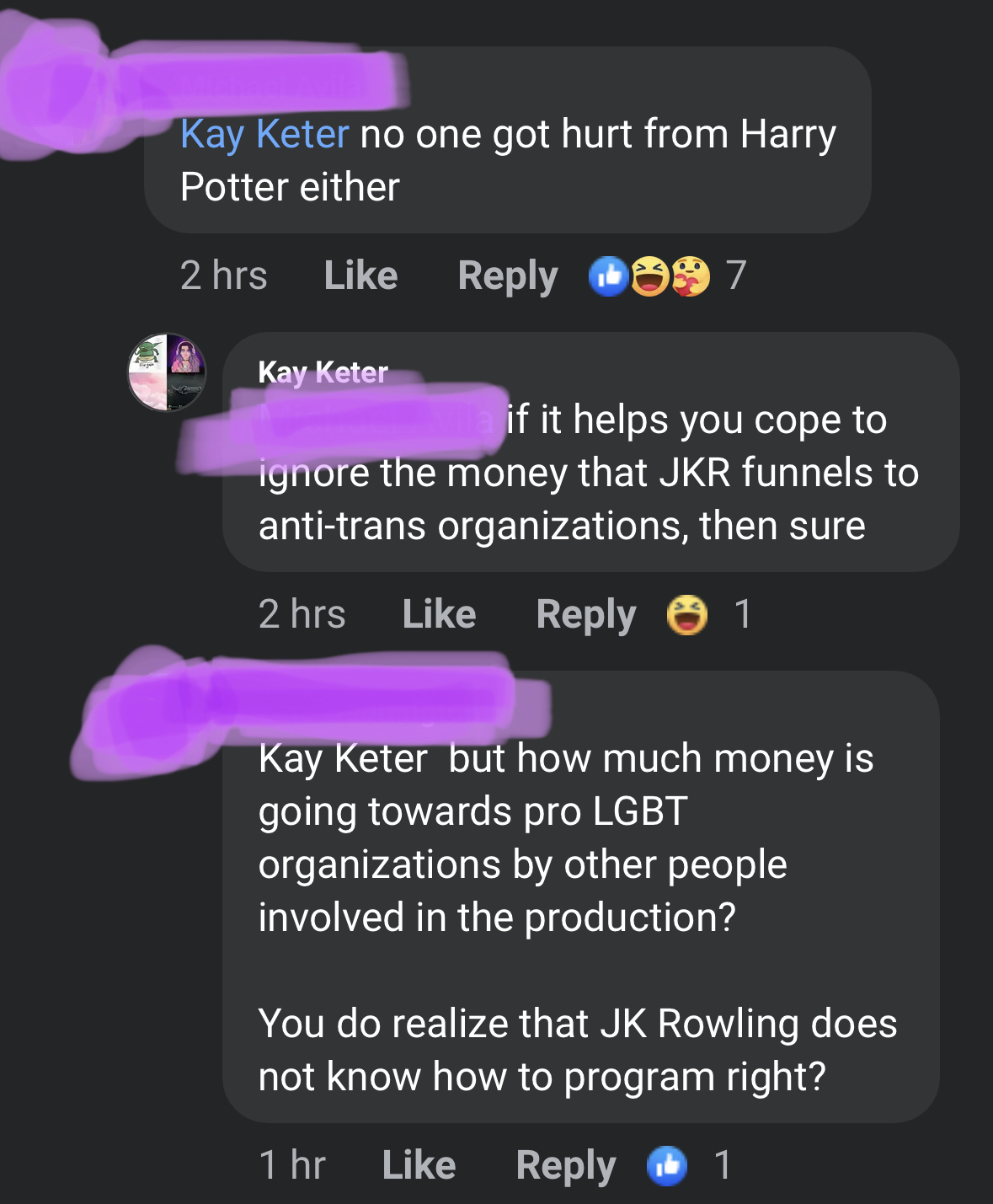Viewport: 993px width, 1204px height.
Task: Open the bold Kay Keter author name
Action: (x=323, y=372)
